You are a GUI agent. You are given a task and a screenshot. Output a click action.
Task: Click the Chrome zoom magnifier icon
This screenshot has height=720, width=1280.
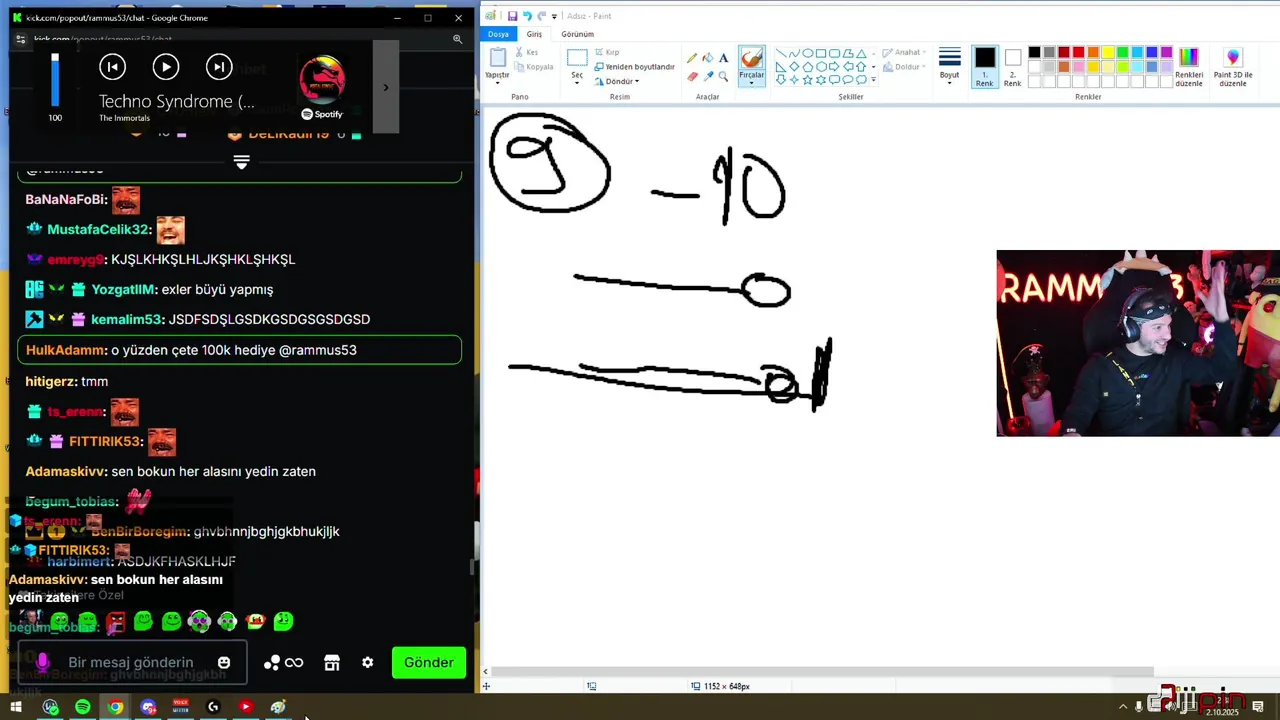pyautogui.click(x=457, y=39)
